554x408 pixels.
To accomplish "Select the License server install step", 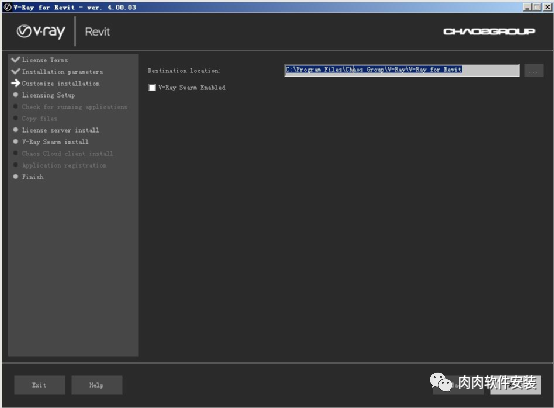I will tap(60, 130).
